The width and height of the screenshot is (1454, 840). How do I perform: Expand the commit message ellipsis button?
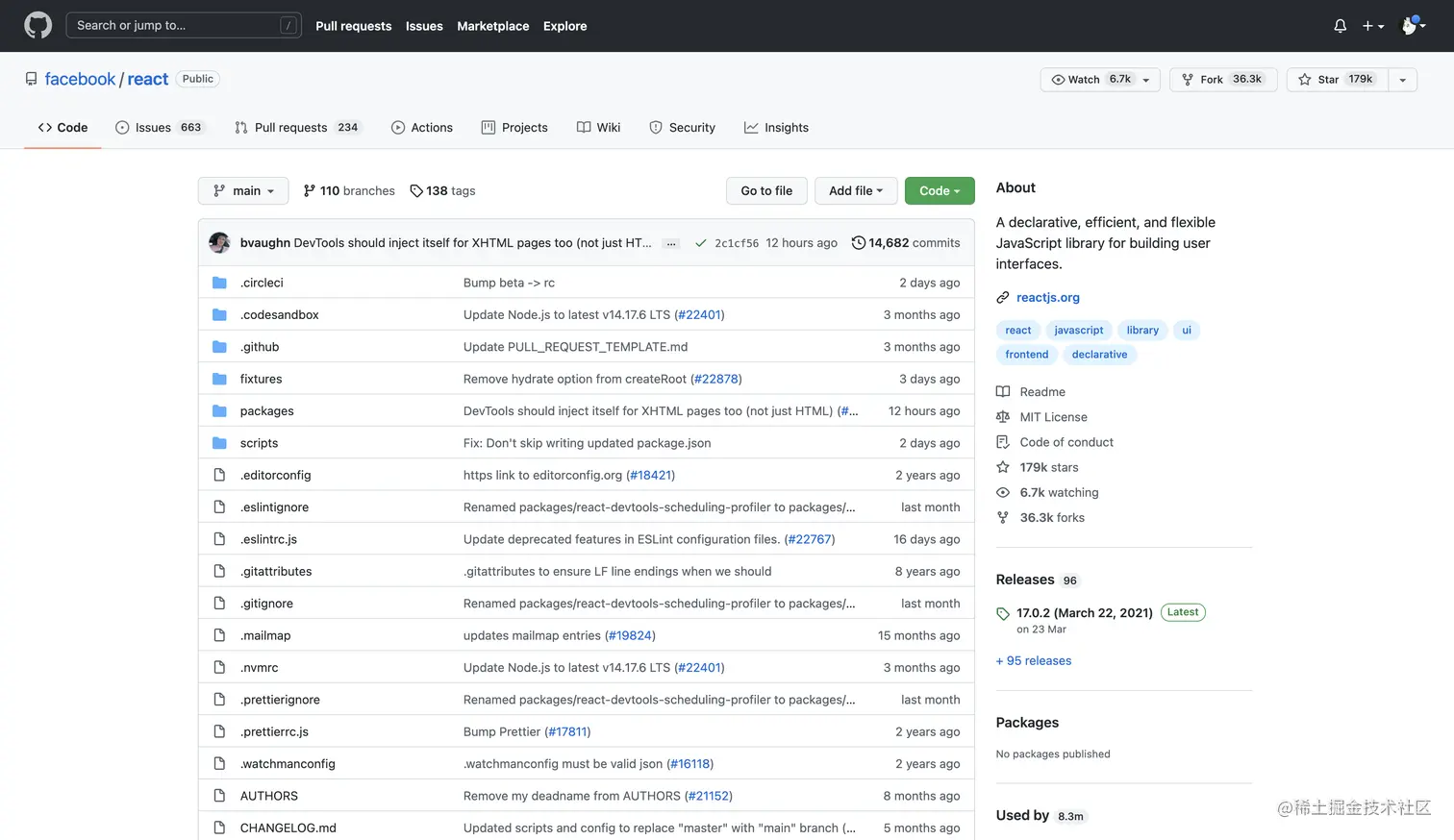point(671,243)
